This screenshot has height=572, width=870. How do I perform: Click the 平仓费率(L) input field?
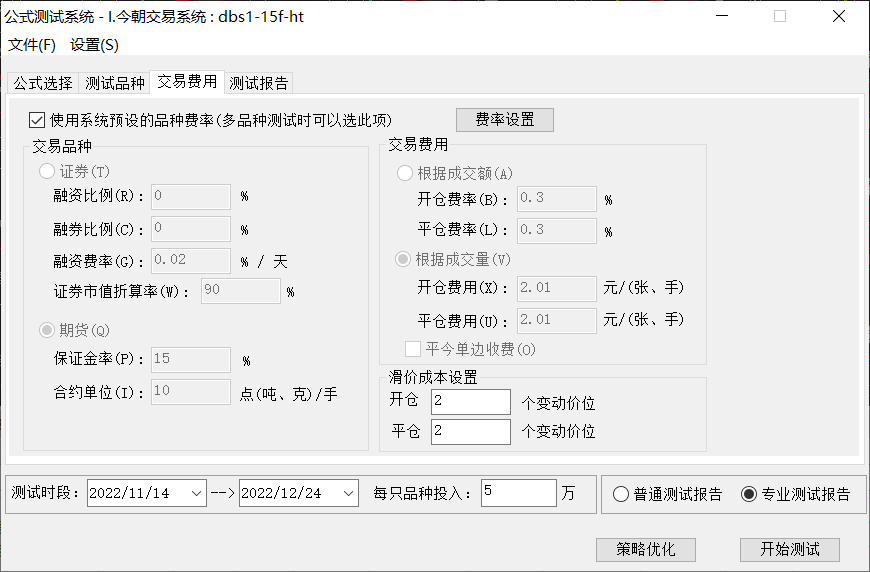click(x=557, y=231)
